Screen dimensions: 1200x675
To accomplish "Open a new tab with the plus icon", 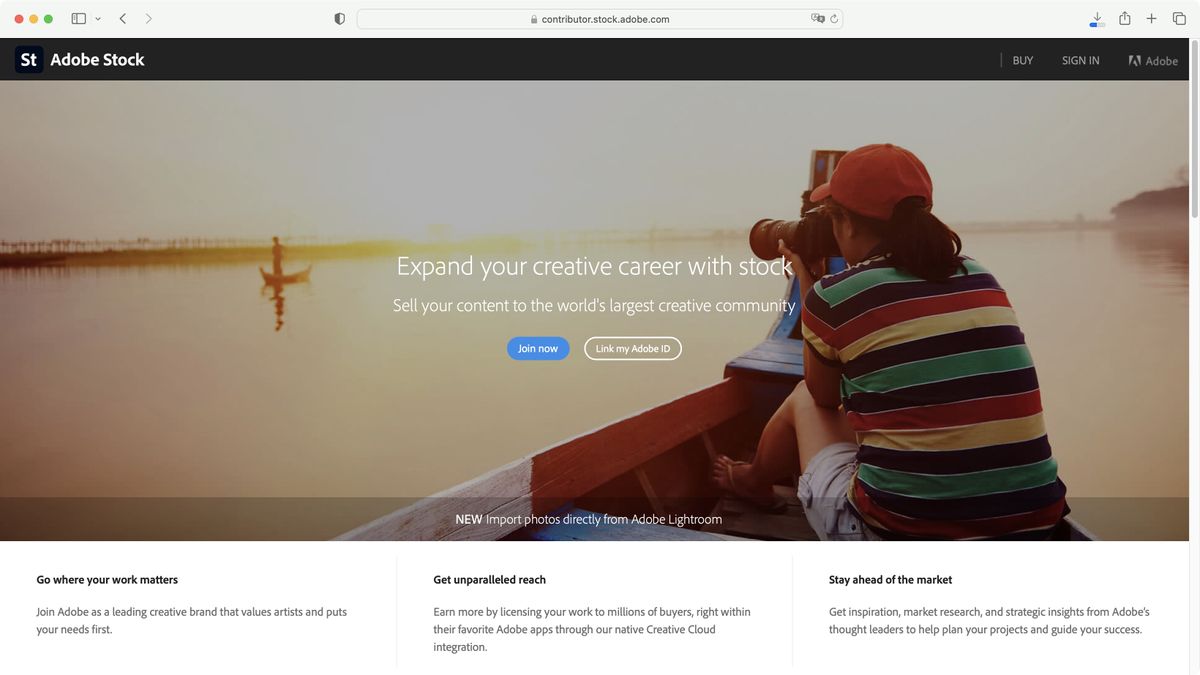I will pyautogui.click(x=1150, y=18).
